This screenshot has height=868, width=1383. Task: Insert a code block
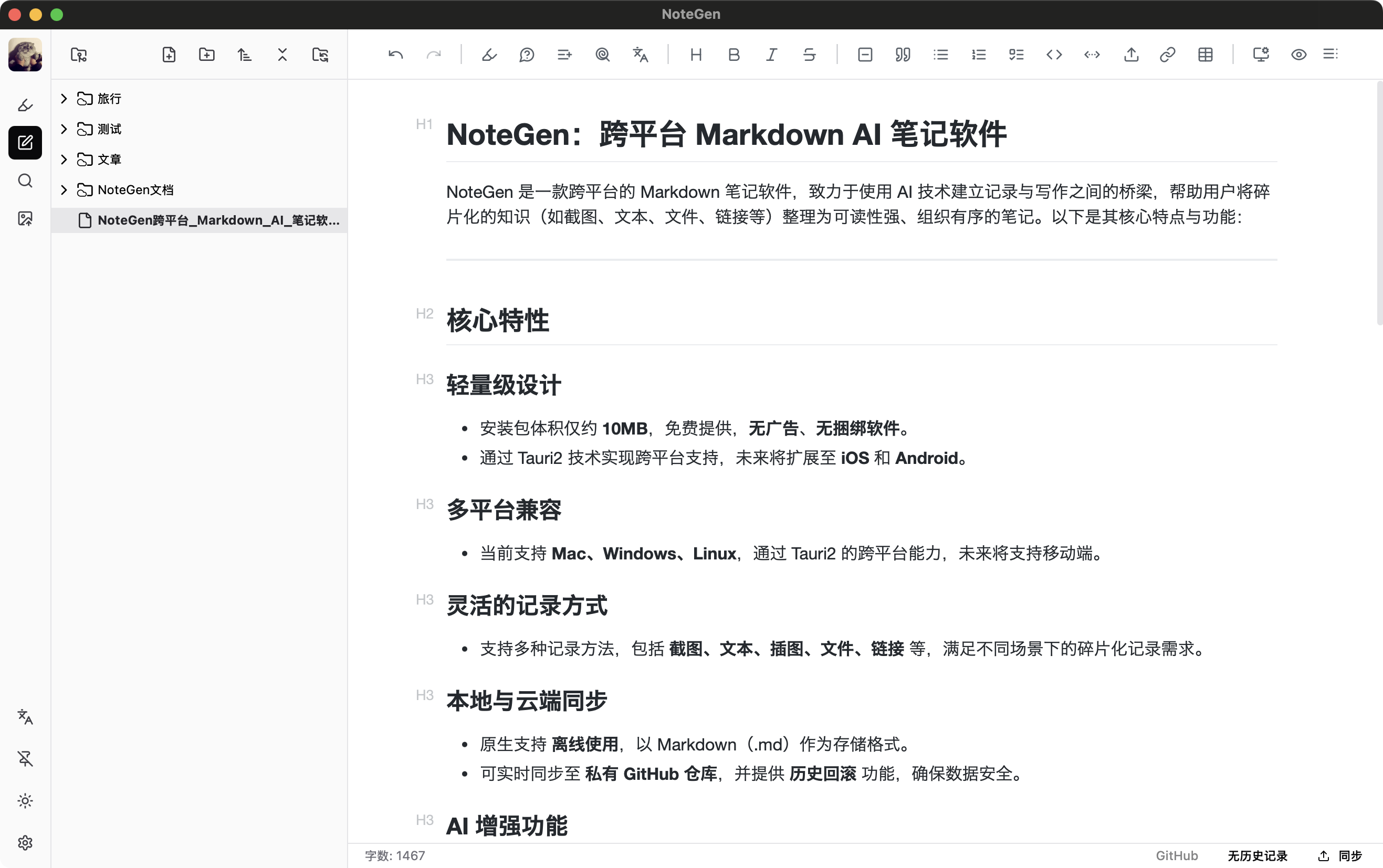pyautogui.click(x=1054, y=55)
